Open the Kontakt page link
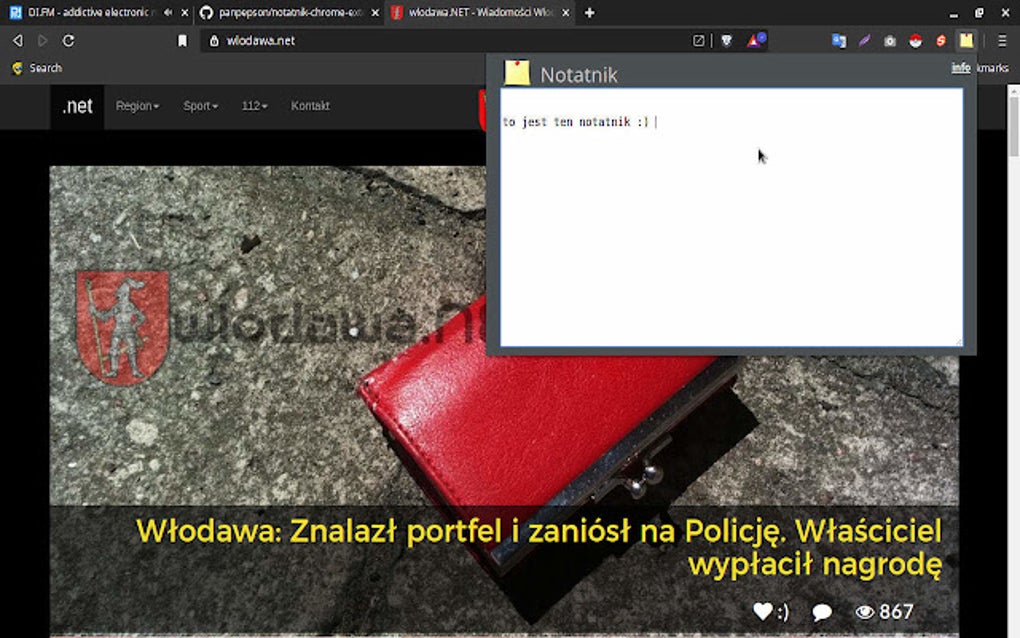The height and width of the screenshot is (638, 1020). point(310,105)
